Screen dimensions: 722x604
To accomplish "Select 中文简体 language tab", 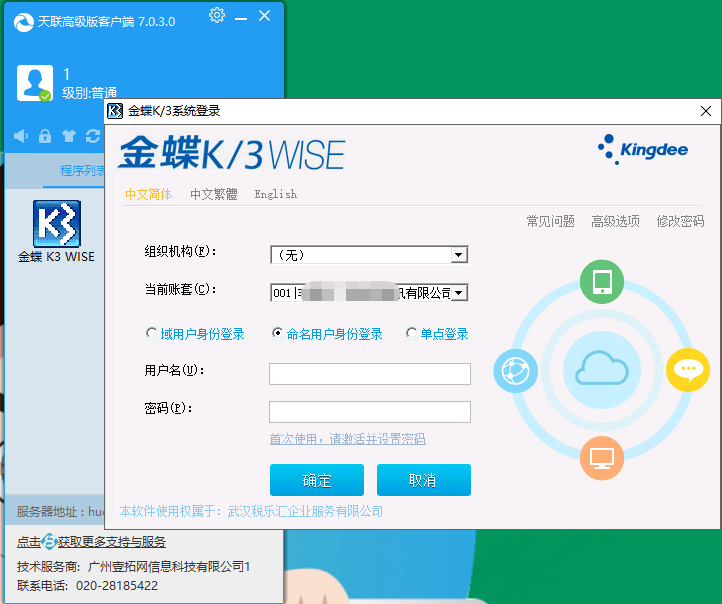I will coord(148,194).
